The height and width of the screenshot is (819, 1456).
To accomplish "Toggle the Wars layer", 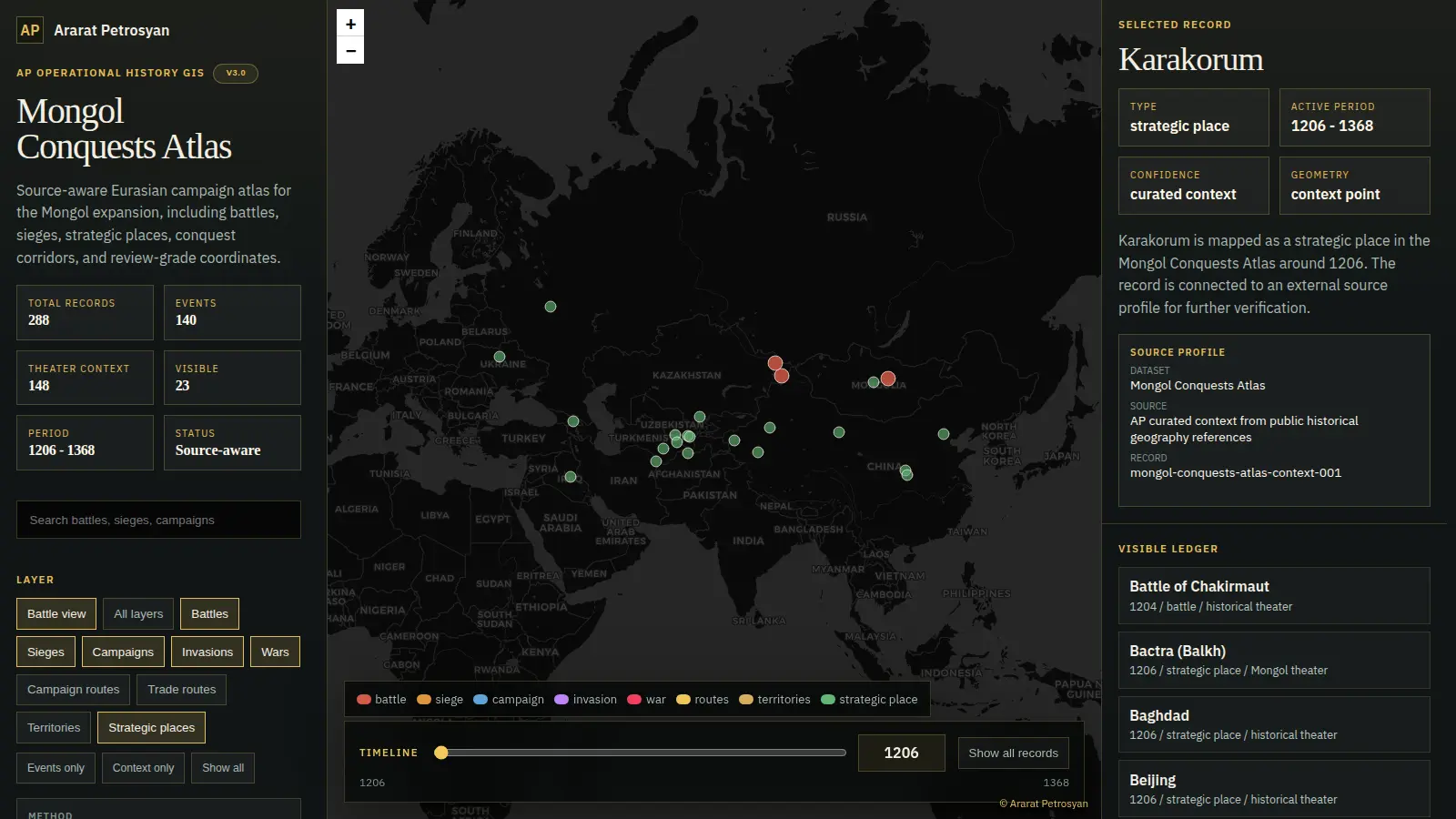I will tap(275, 652).
